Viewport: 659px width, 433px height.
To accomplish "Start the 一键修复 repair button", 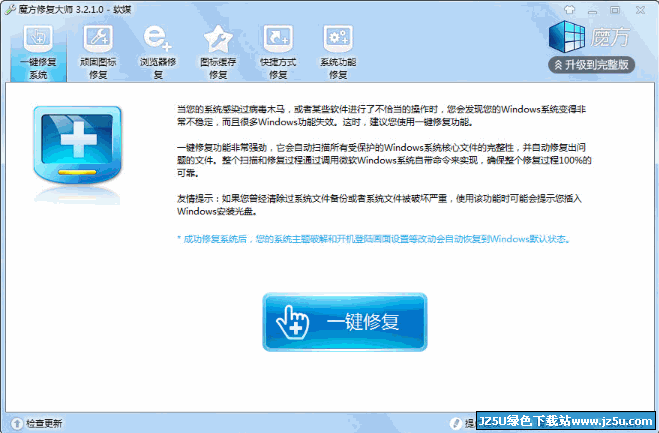I will tap(345, 322).
